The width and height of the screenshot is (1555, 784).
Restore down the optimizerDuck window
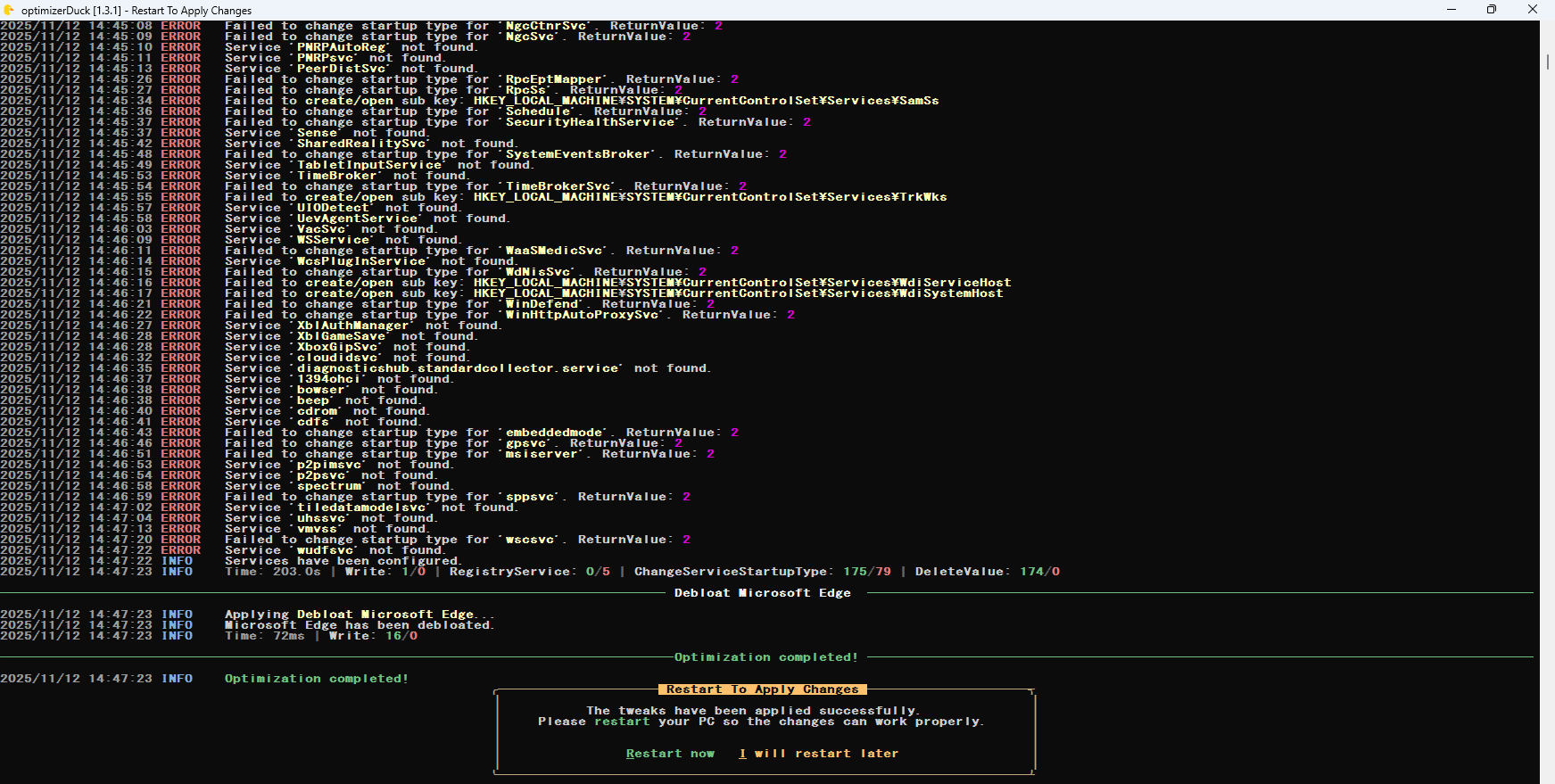pyautogui.click(x=1492, y=10)
